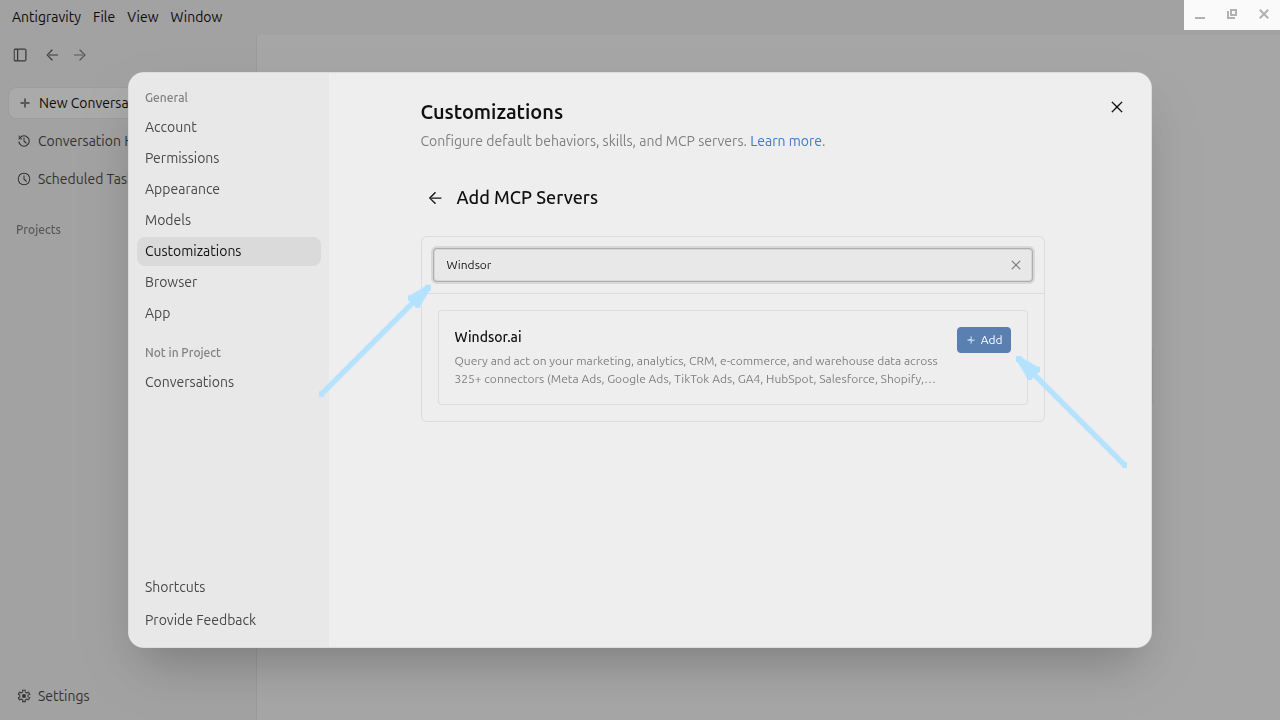Open Scheduled Tasks

point(70,179)
